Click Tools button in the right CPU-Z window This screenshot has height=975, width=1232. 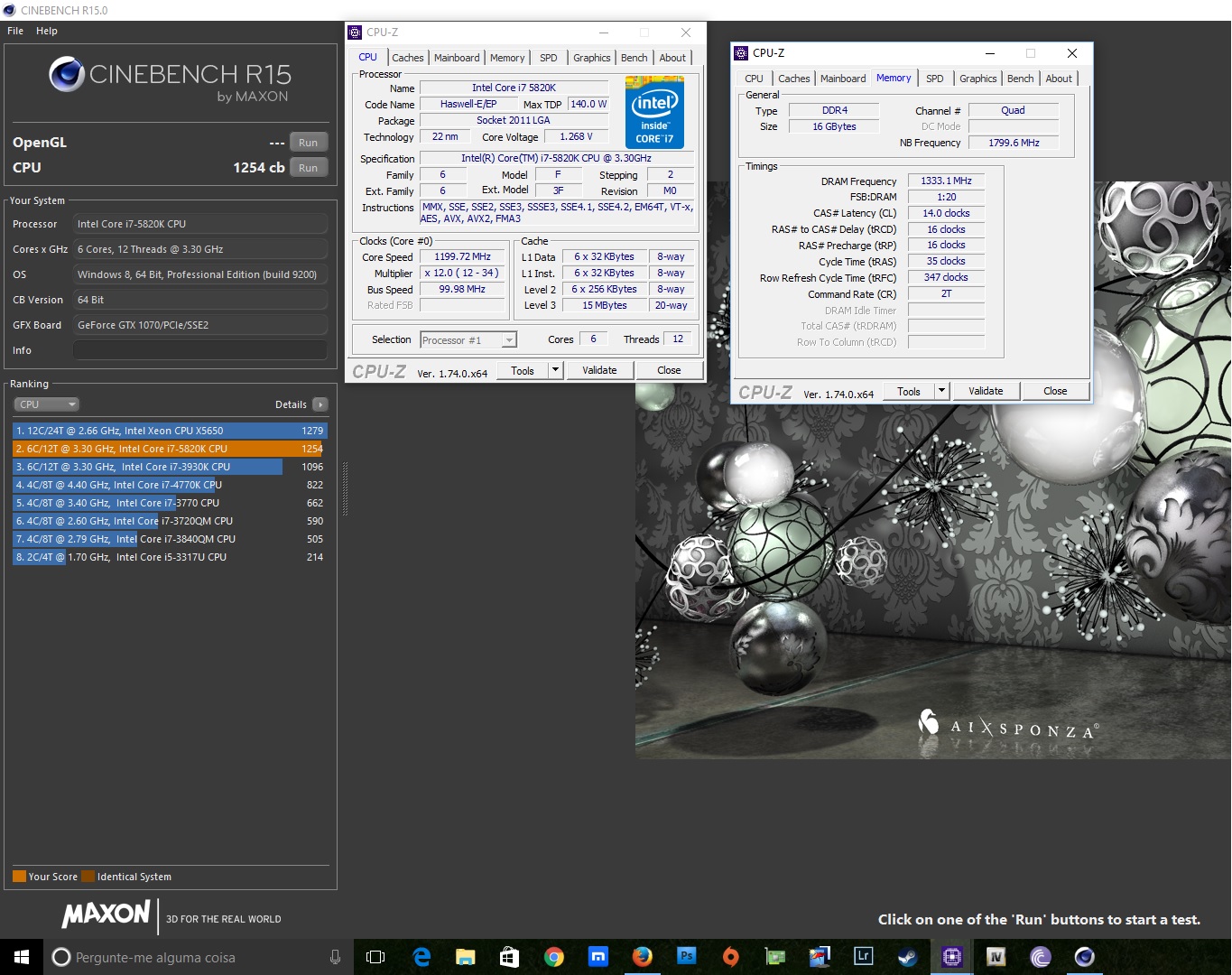tap(910, 391)
